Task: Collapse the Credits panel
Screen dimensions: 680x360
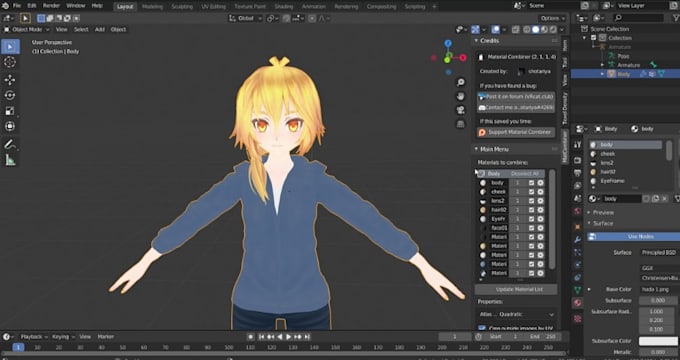Action: point(476,40)
